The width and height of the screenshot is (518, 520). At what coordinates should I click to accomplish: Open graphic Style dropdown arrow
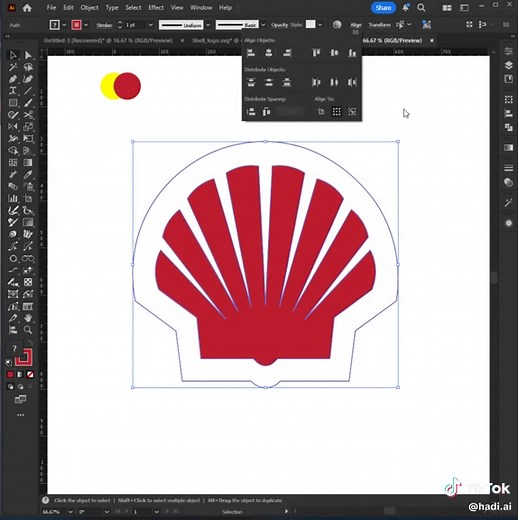[x=320, y=25]
